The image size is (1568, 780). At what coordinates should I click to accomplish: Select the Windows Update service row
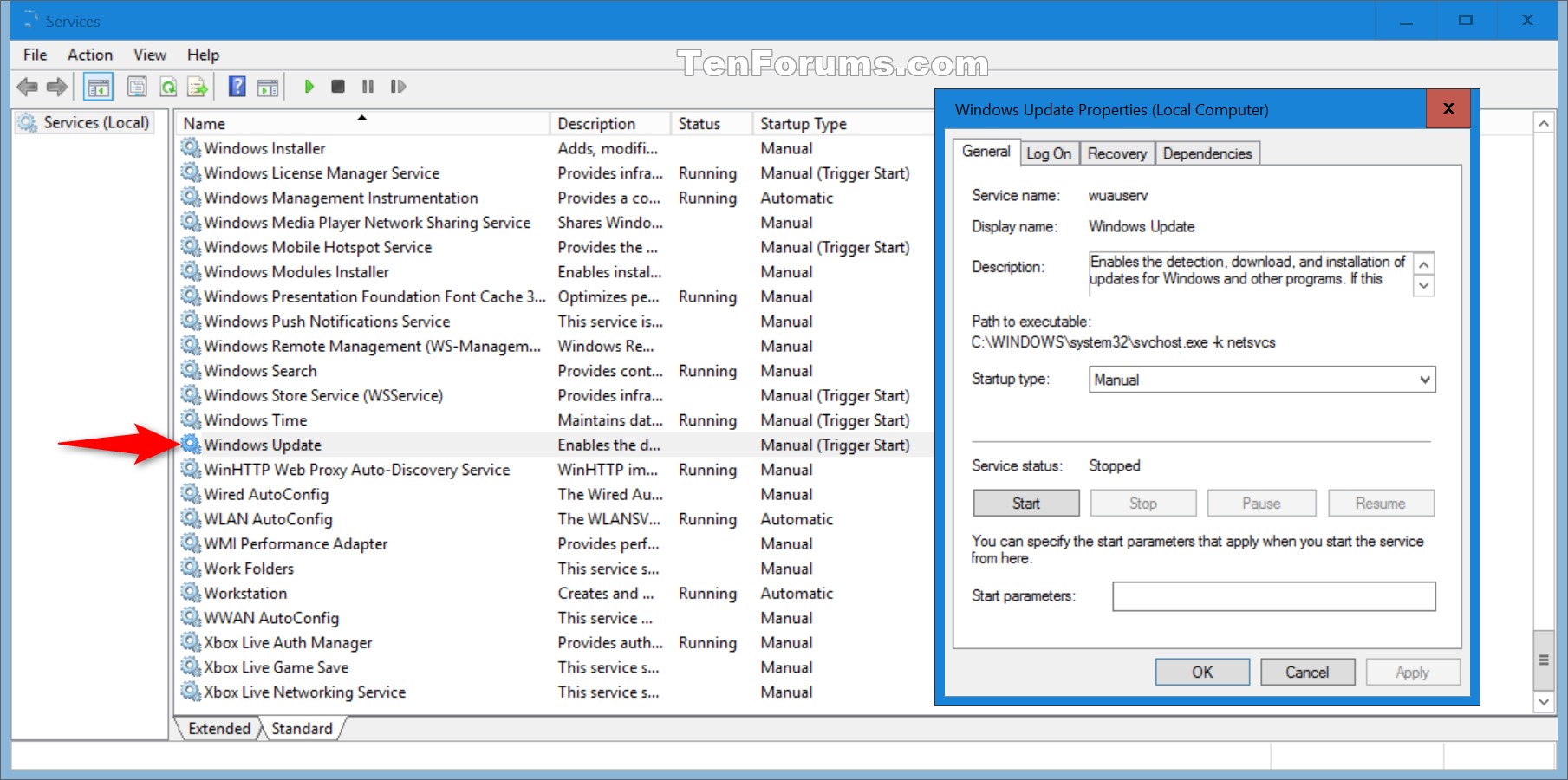[555, 445]
